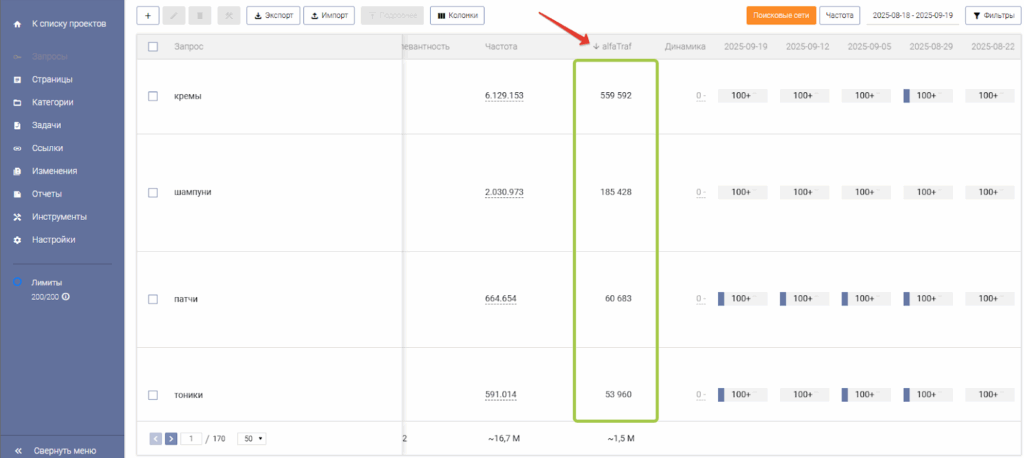Click the Ссылки link icon in sidebar
This screenshot has width=1024, height=458.
click(x=17, y=148)
